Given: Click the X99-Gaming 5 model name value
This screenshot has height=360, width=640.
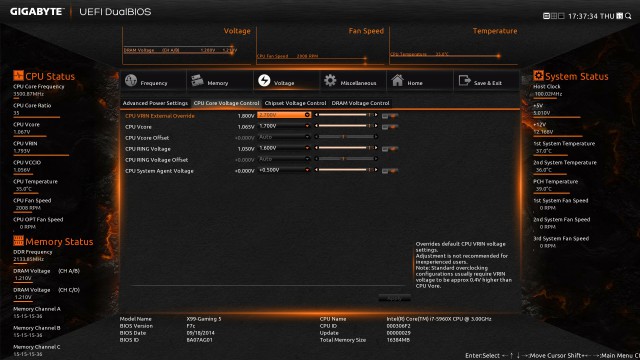Looking at the screenshot, I should click(x=204, y=319).
